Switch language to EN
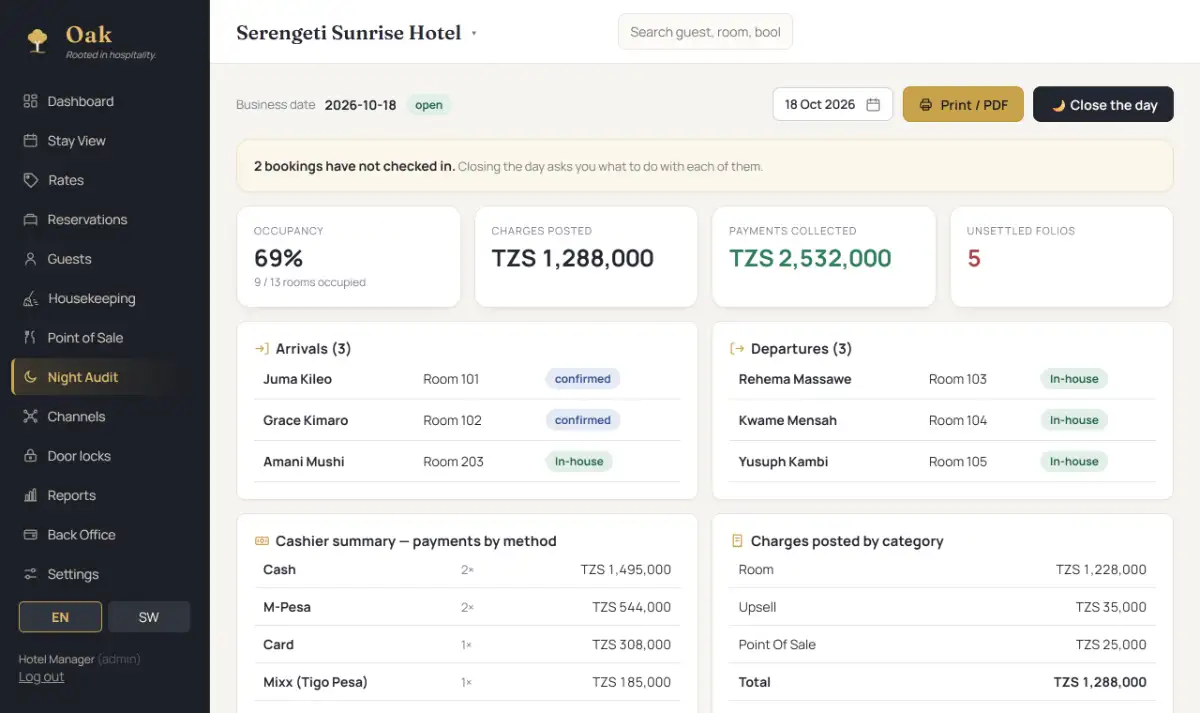Image resolution: width=1200 pixels, height=713 pixels. [x=60, y=617]
